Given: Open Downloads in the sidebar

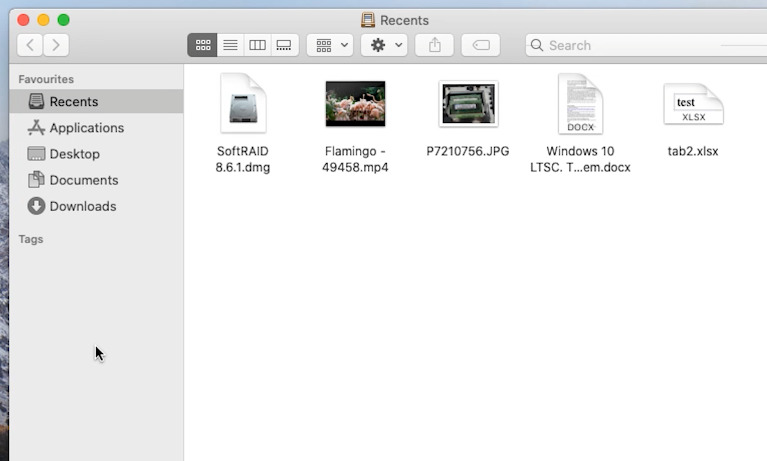Looking at the screenshot, I should (x=96, y=206).
